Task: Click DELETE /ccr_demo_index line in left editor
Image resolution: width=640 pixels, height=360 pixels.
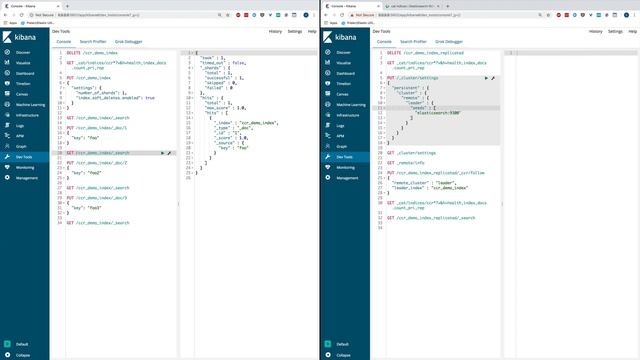Action: (x=92, y=53)
